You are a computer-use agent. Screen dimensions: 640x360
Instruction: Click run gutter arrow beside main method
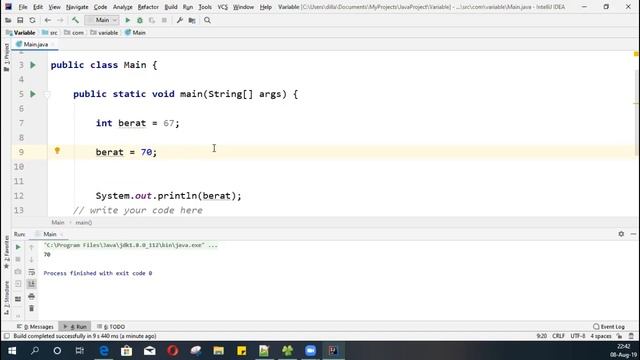(33, 94)
